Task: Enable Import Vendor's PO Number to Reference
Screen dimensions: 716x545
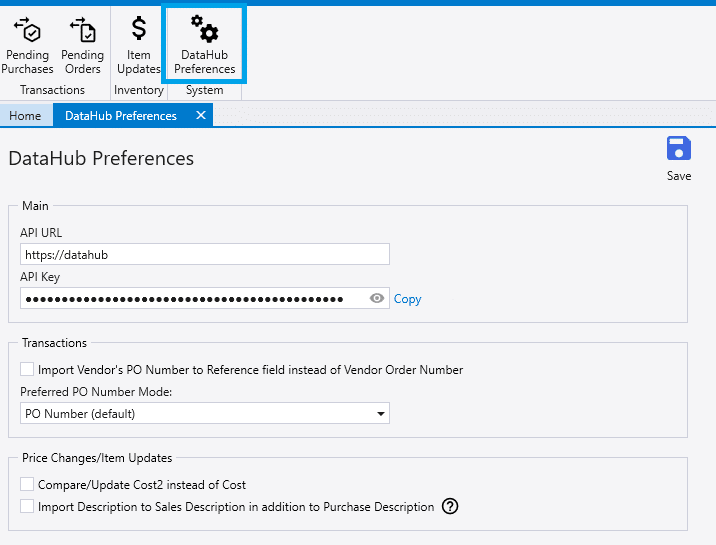Action: point(27,369)
